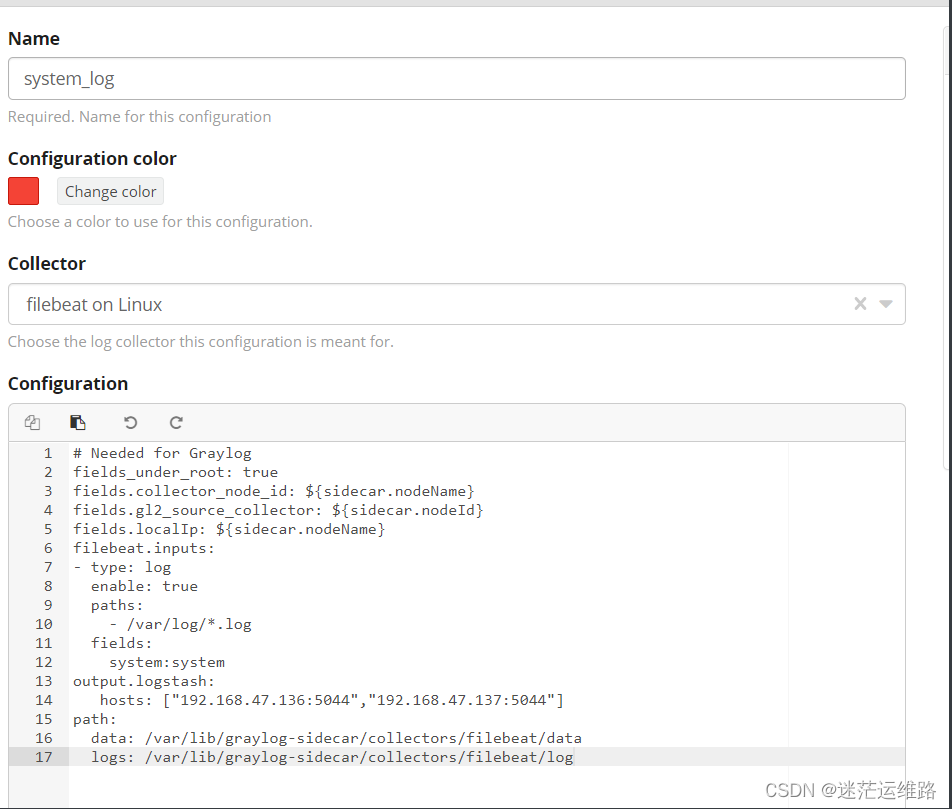Click the 'fields:' line on row 11
This screenshot has width=952, height=809.
121,643
